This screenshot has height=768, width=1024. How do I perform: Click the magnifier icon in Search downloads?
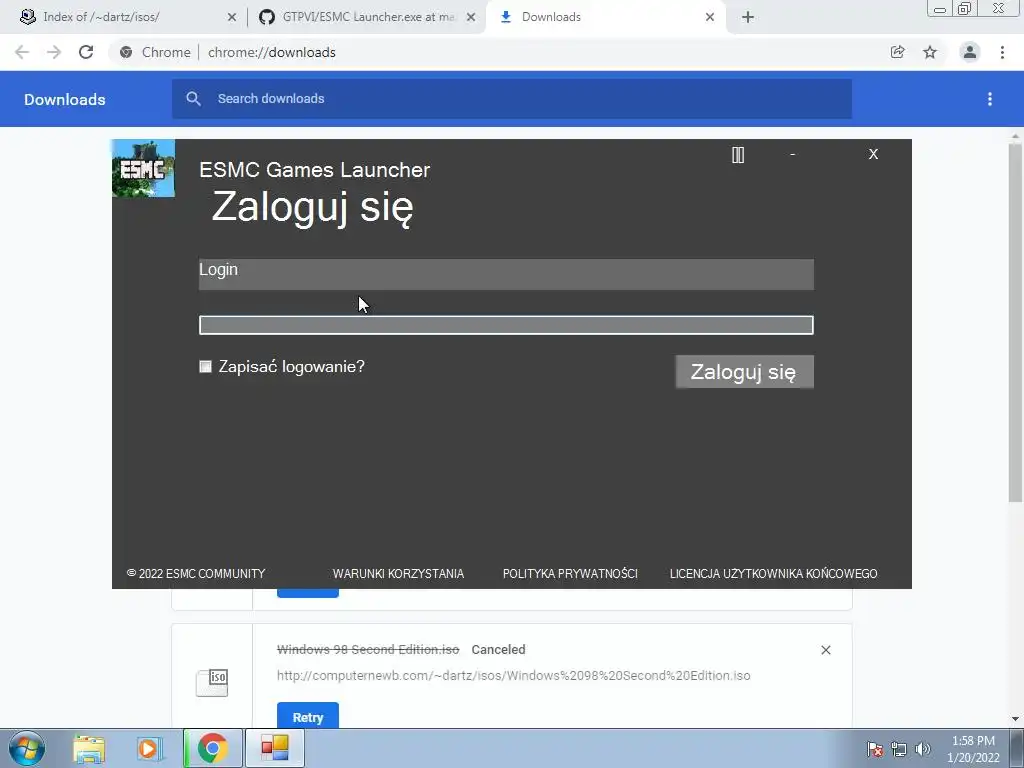point(193,99)
